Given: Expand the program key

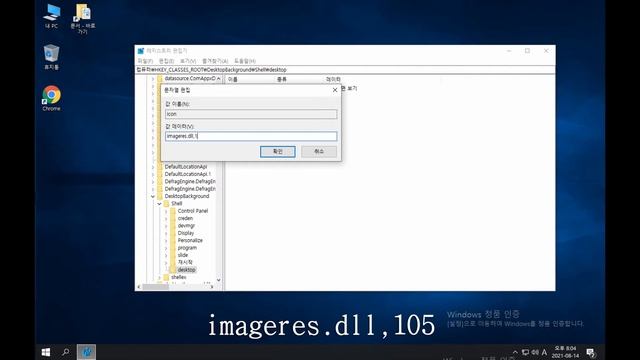Looking at the screenshot, I should (x=166, y=248).
